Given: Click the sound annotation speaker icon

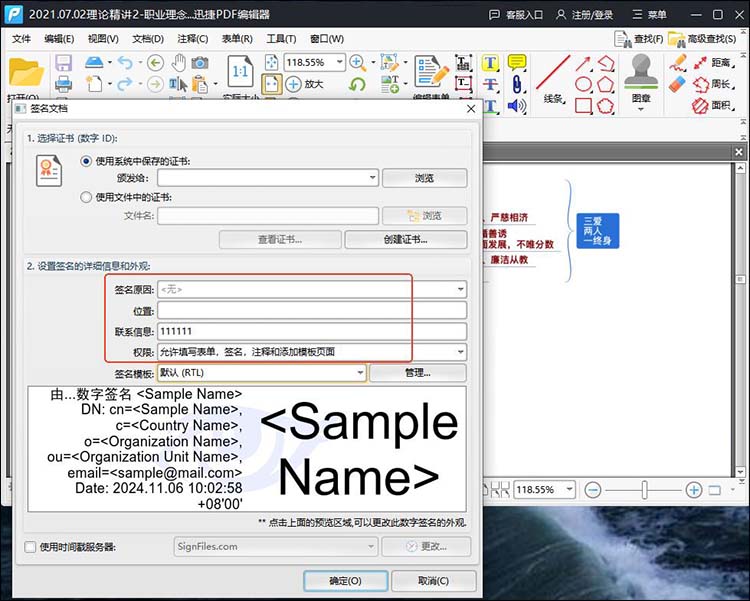Looking at the screenshot, I should [517, 106].
